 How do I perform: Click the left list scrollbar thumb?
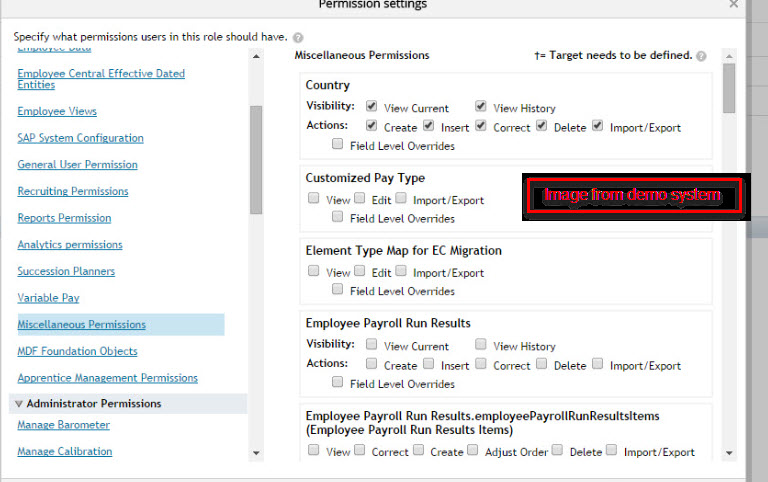(x=256, y=160)
